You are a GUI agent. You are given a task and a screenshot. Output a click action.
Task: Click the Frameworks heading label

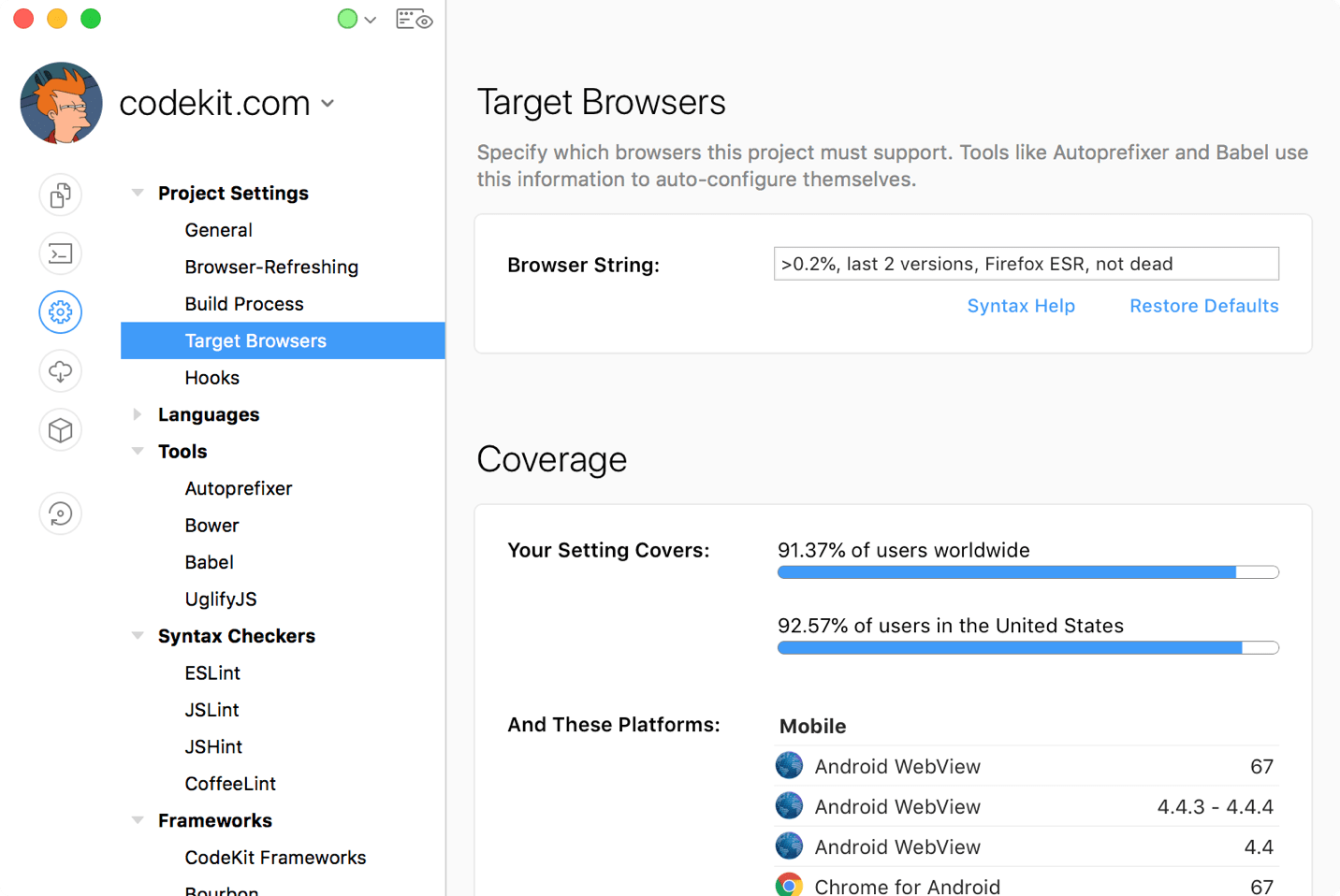(215, 820)
